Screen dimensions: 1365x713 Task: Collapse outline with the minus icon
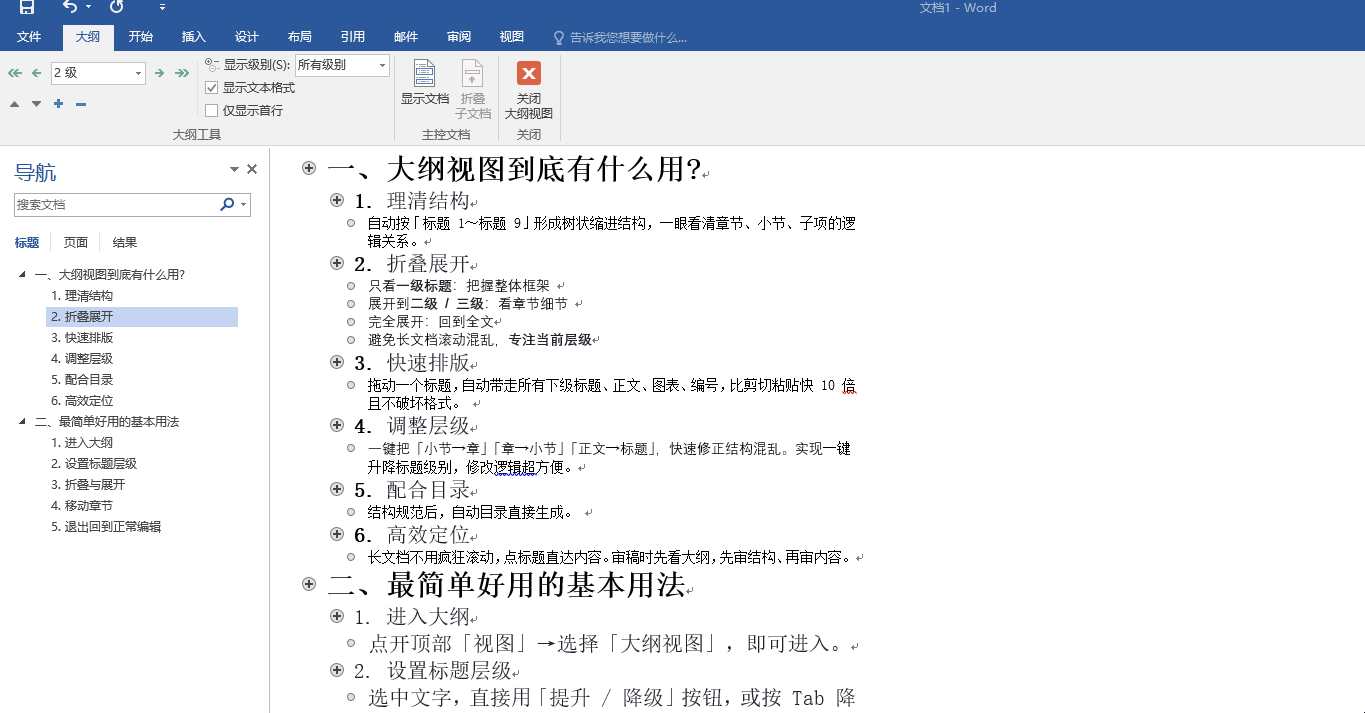point(80,103)
